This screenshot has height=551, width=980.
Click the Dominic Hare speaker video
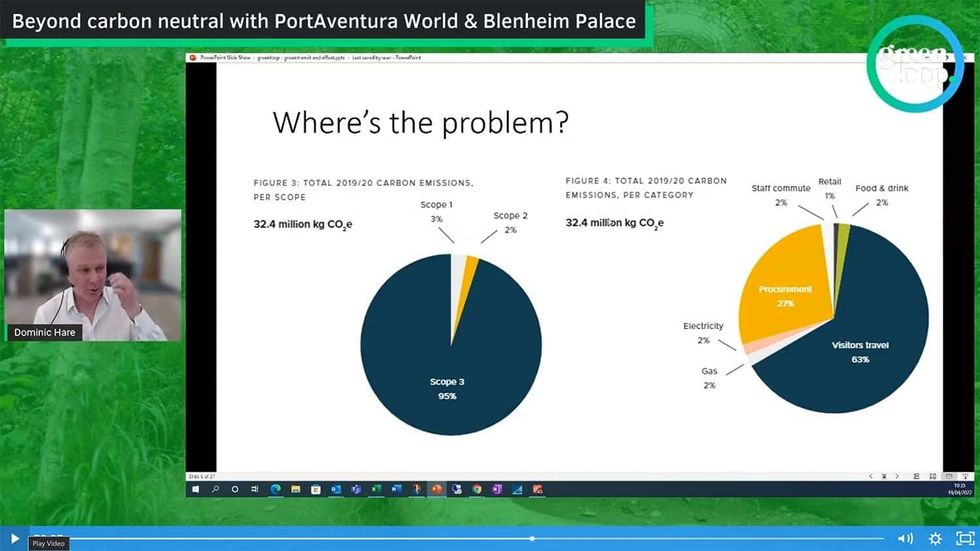coord(93,275)
